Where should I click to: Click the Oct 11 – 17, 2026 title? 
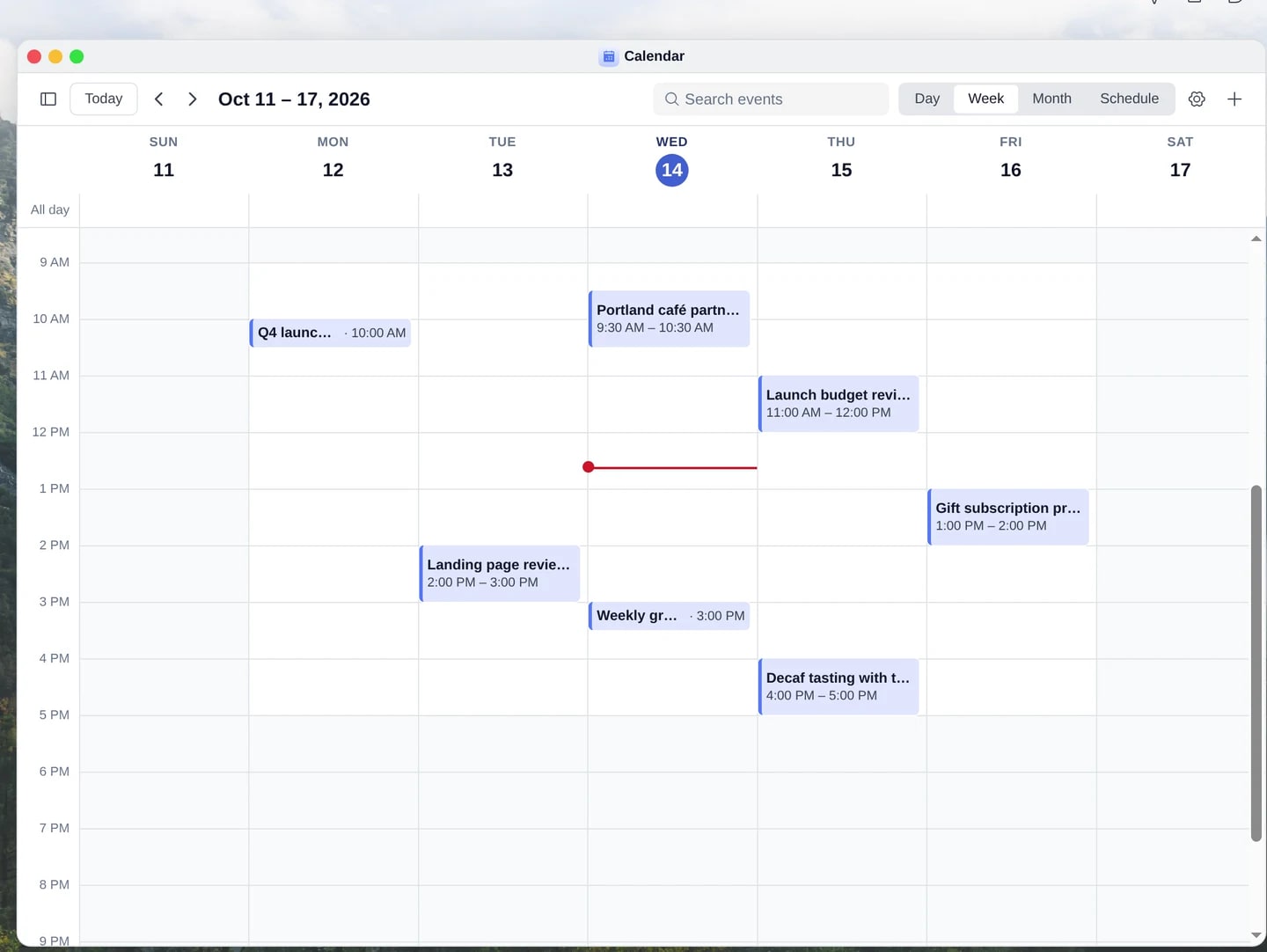(x=294, y=99)
